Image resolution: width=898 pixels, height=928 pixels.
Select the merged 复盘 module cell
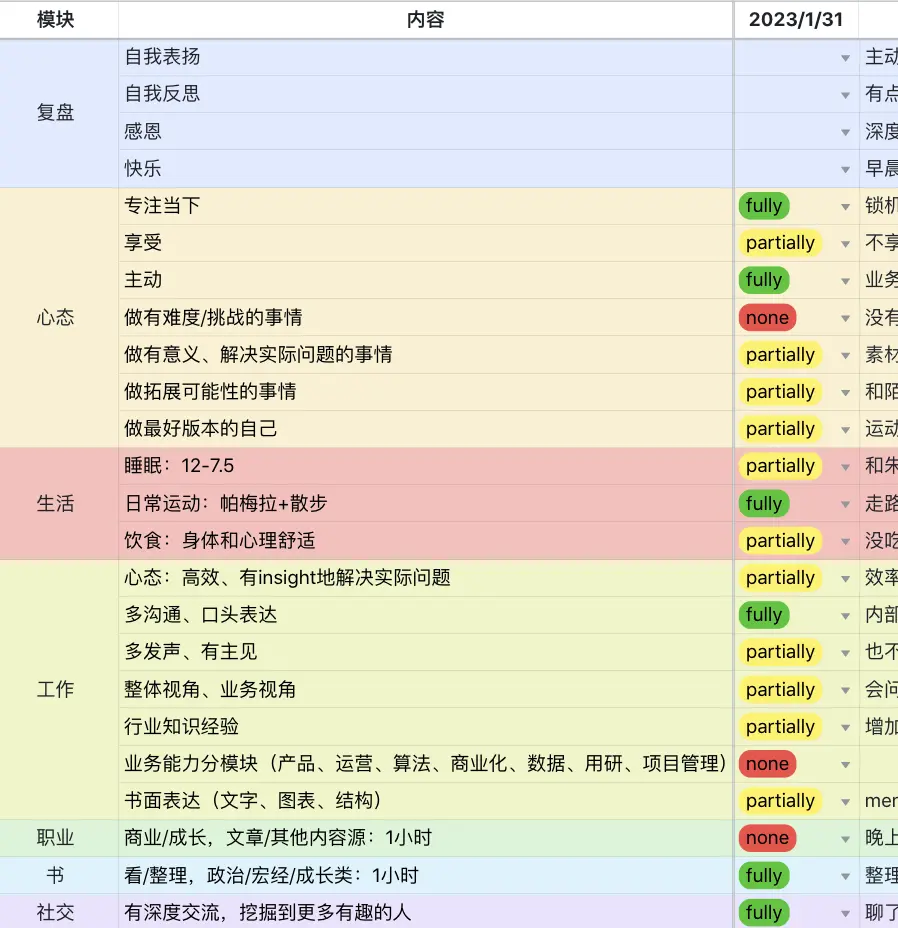pos(56,113)
